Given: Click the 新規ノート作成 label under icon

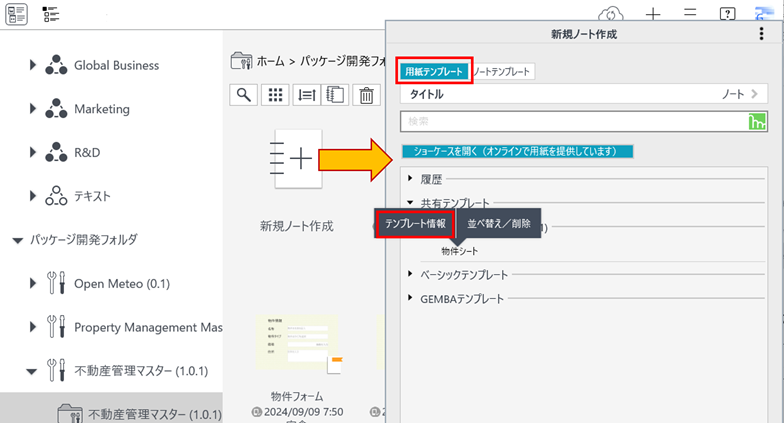Looking at the screenshot, I should (296, 226).
